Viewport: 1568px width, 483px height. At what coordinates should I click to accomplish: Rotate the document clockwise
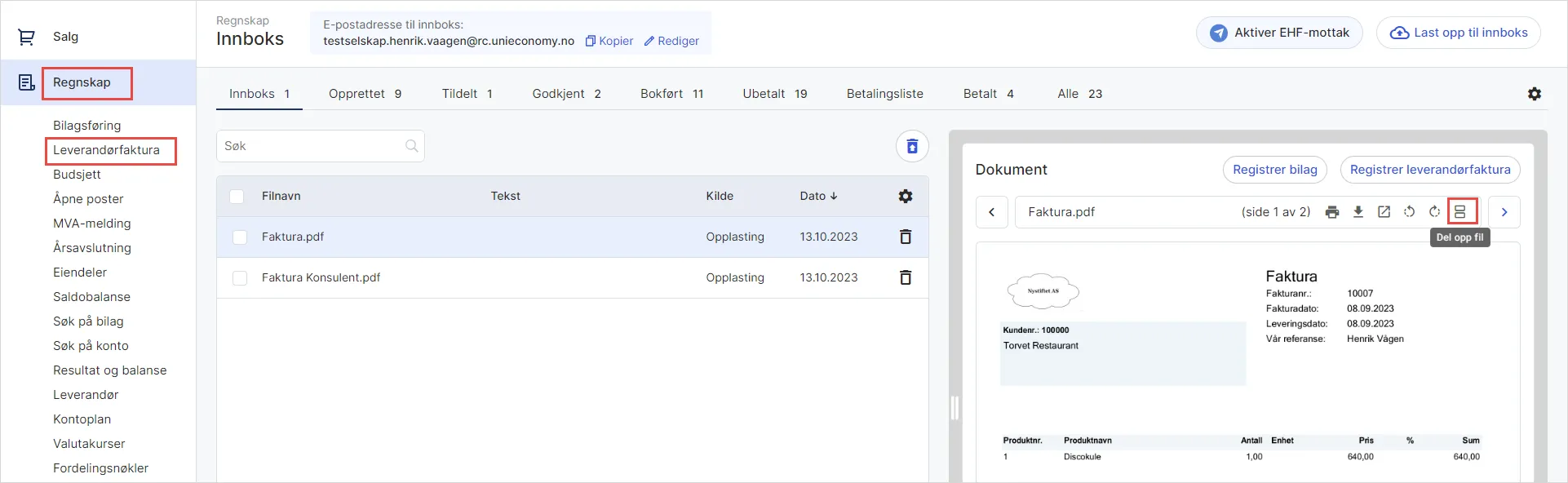point(1434,212)
